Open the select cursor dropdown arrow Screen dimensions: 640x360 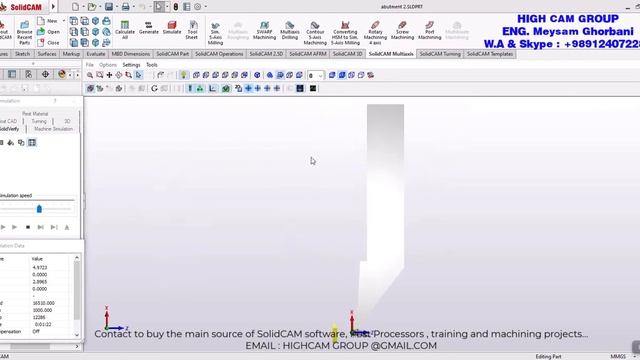pyautogui.click(x=167, y=7)
